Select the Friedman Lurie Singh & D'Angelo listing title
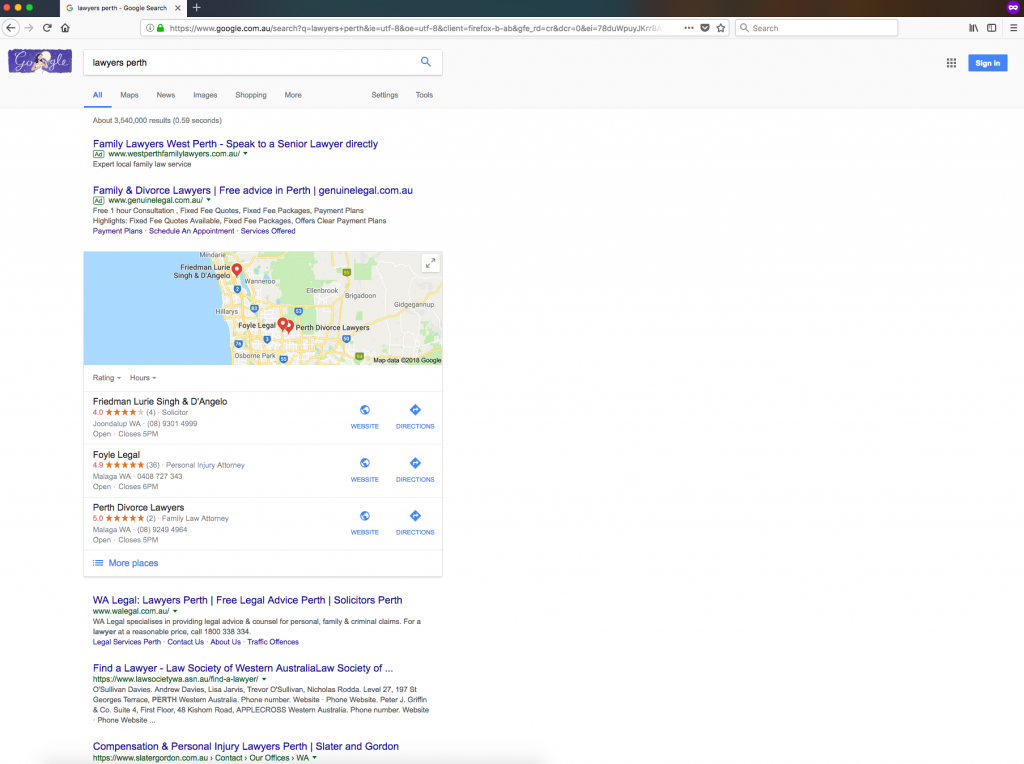 point(160,402)
